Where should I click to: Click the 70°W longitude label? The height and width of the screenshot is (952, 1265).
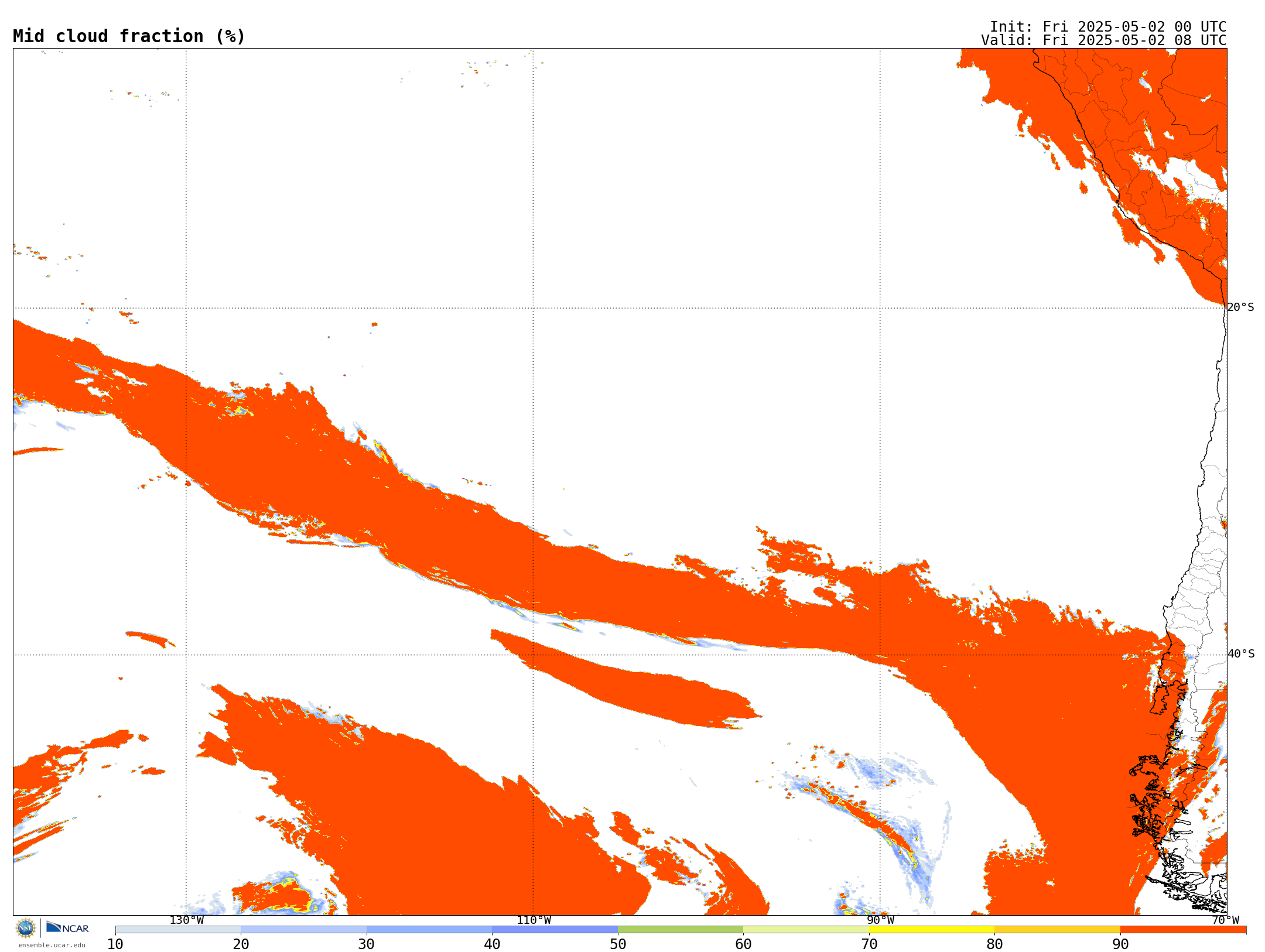tap(1225, 920)
